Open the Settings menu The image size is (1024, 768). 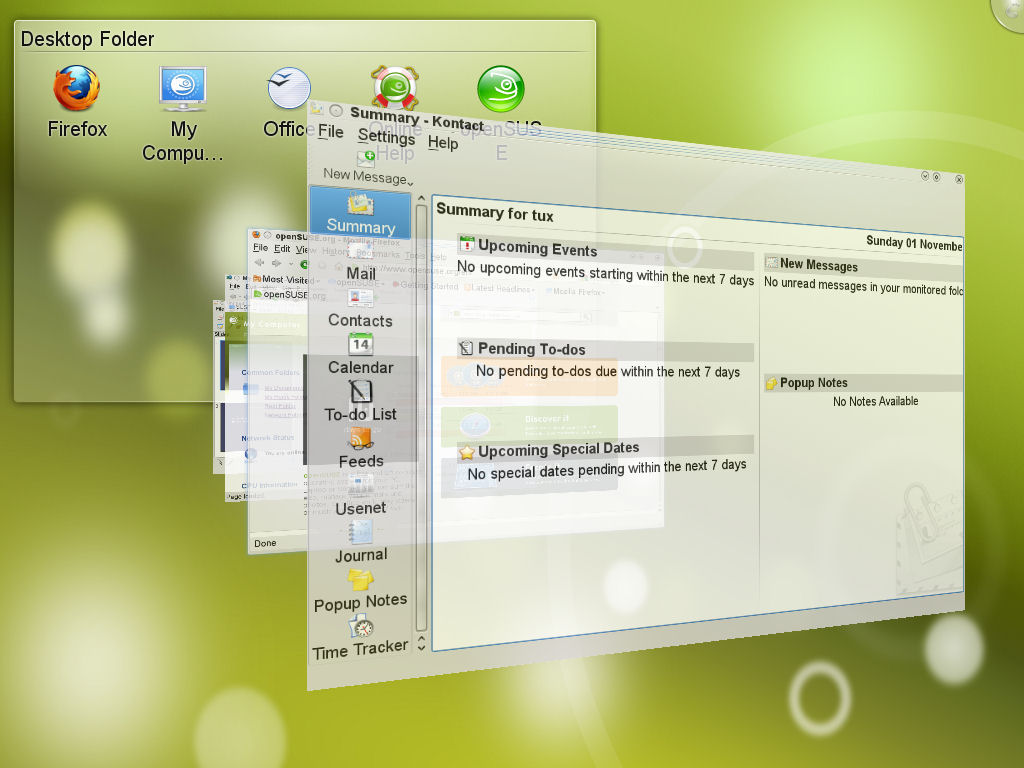click(x=387, y=137)
